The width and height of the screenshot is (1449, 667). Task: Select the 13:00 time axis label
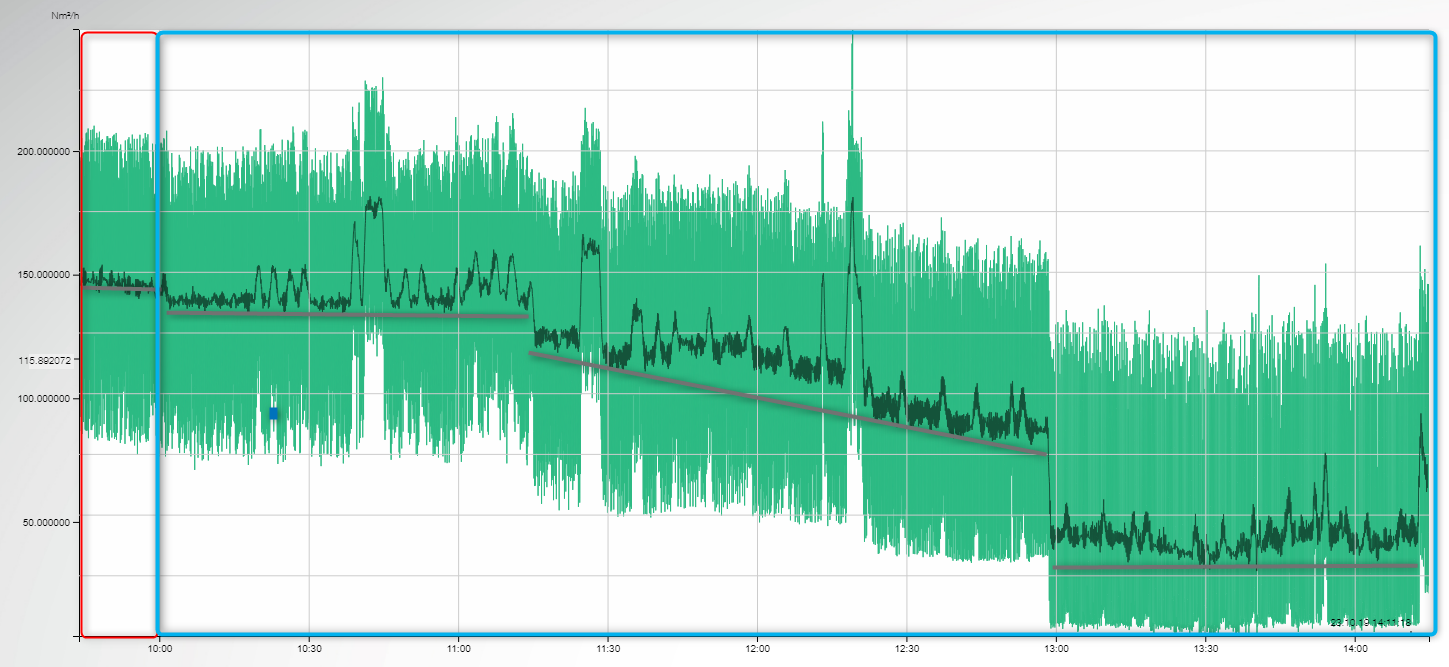click(x=1056, y=649)
